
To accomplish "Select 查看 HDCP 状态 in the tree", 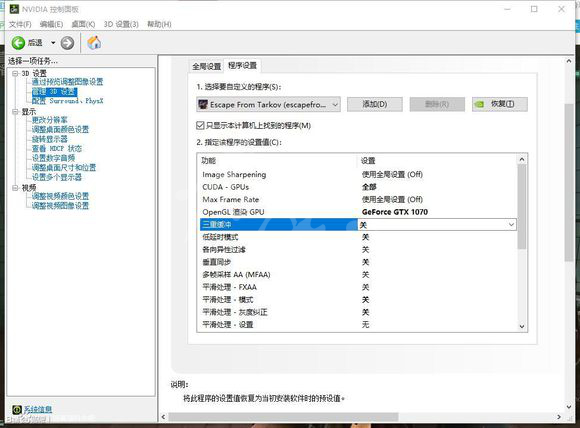I will click(x=57, y=149).
